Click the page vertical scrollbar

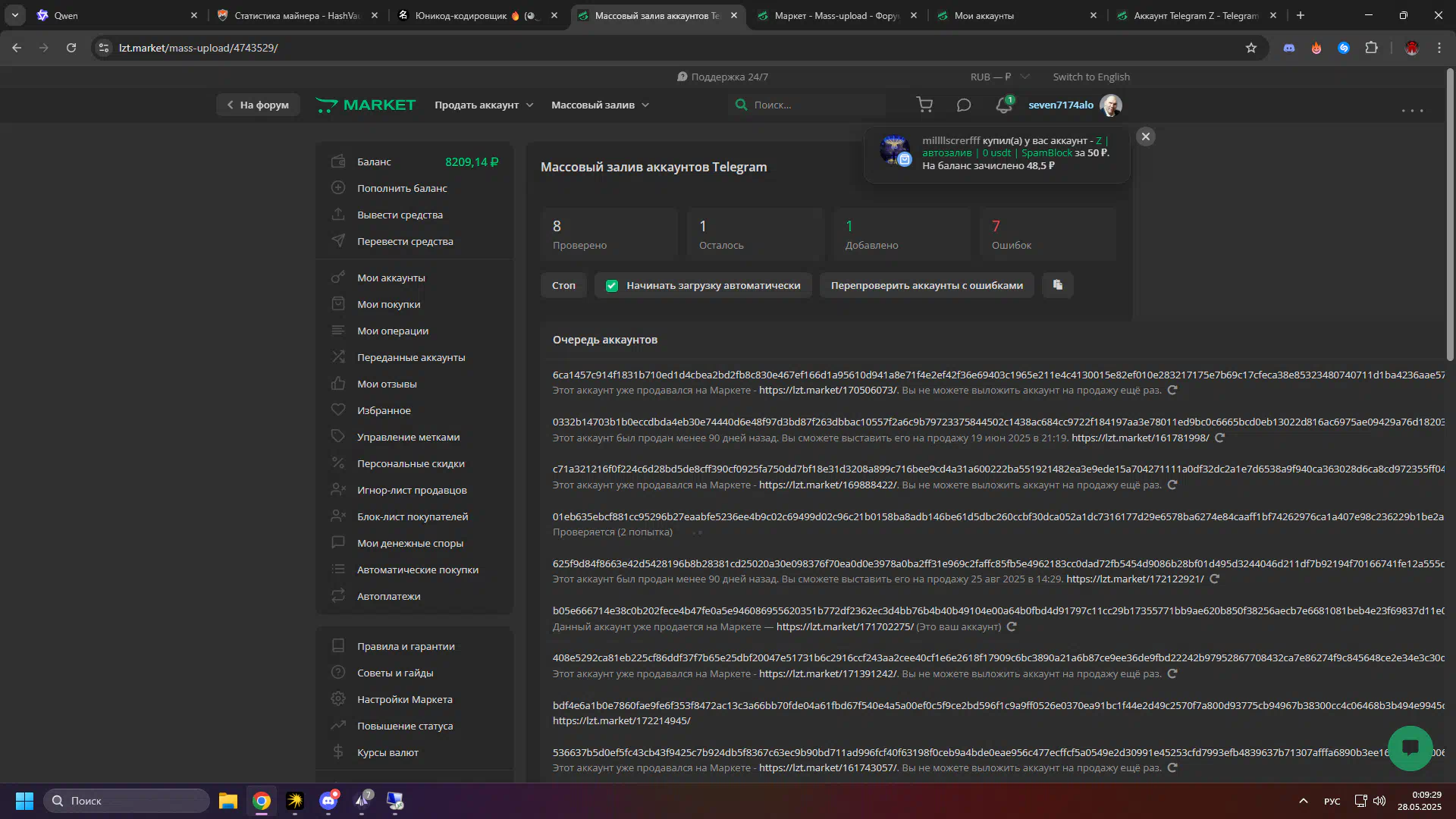pyautogui.click(x=1450, y=216)
